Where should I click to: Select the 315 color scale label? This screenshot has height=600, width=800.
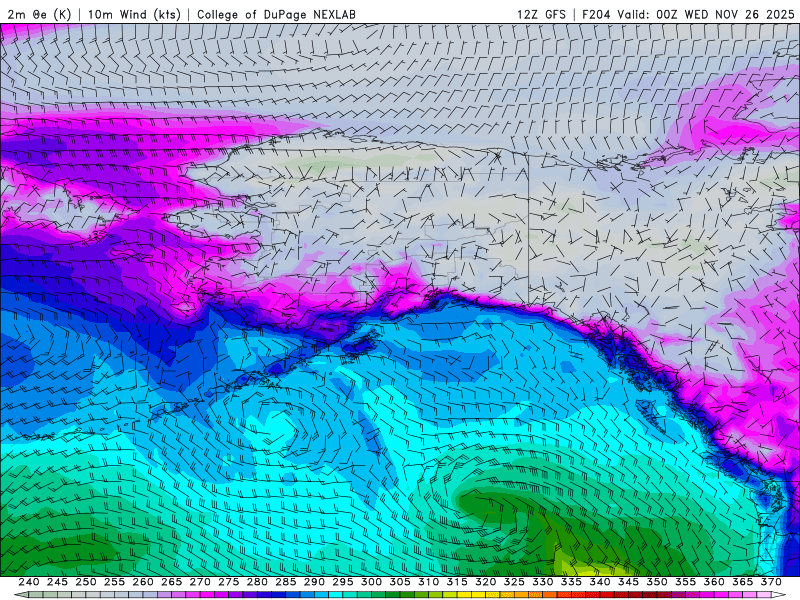(x=457, y=582)
